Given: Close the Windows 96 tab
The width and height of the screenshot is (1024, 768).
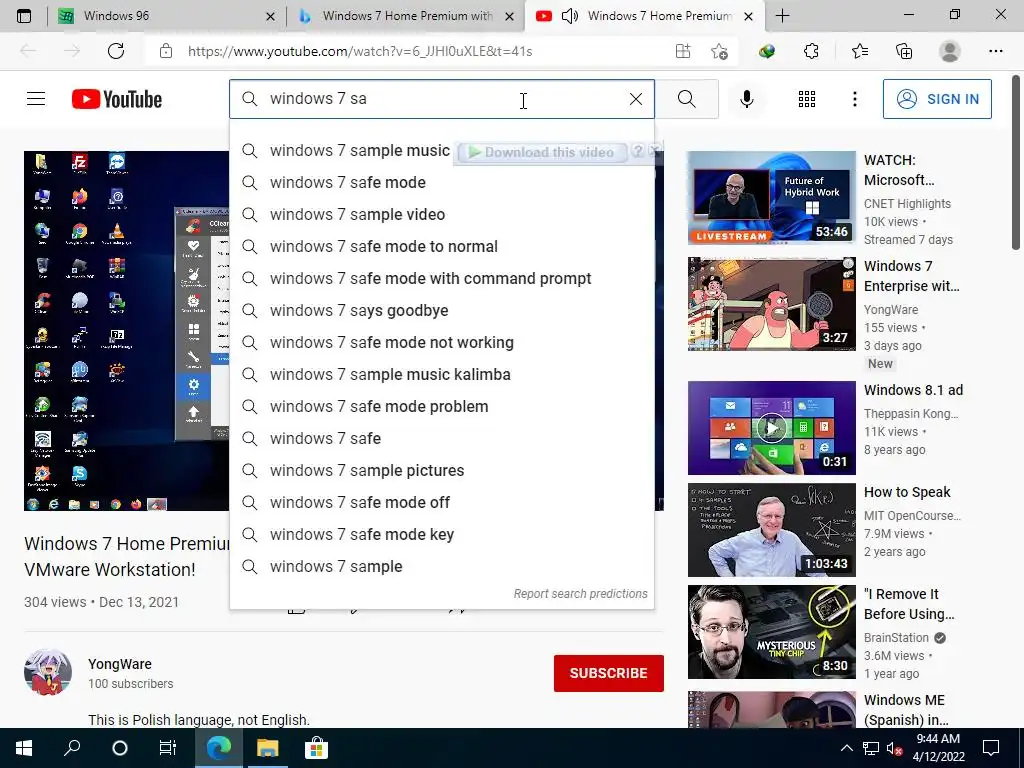Looking at the screenshot, I should pos(270,16).
